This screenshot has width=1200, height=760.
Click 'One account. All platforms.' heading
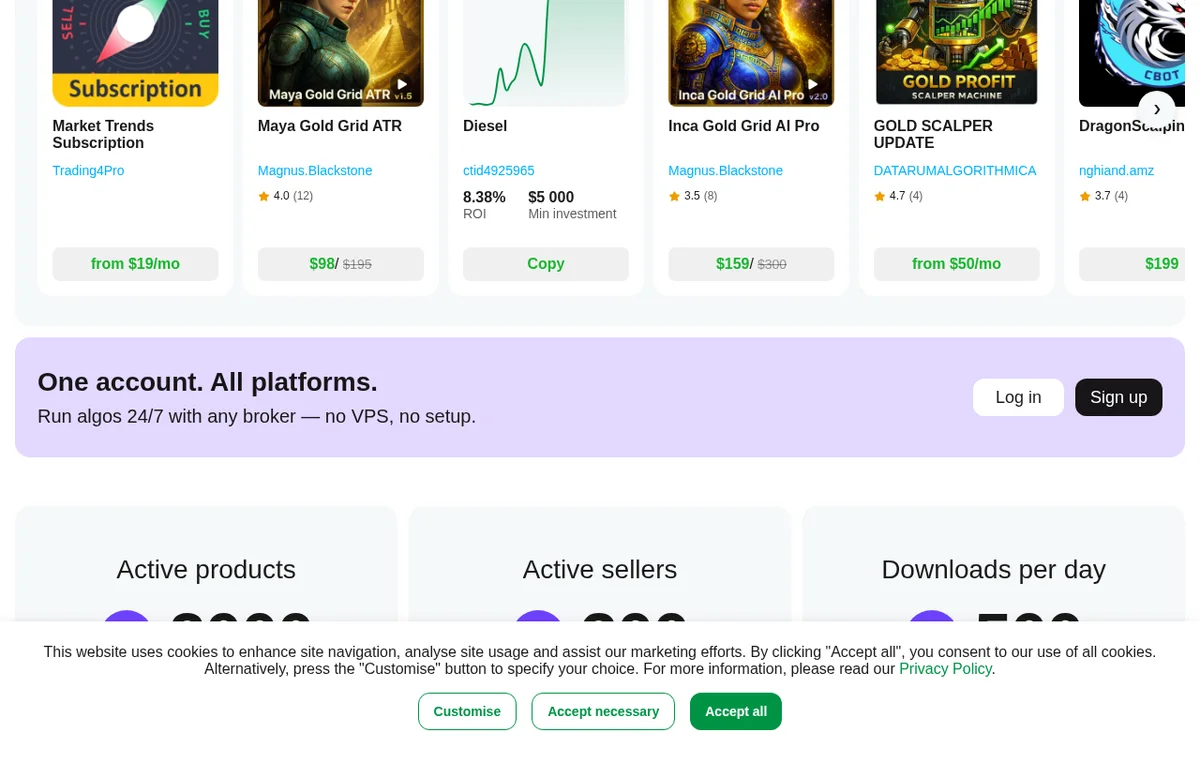(x=207, y=382)
